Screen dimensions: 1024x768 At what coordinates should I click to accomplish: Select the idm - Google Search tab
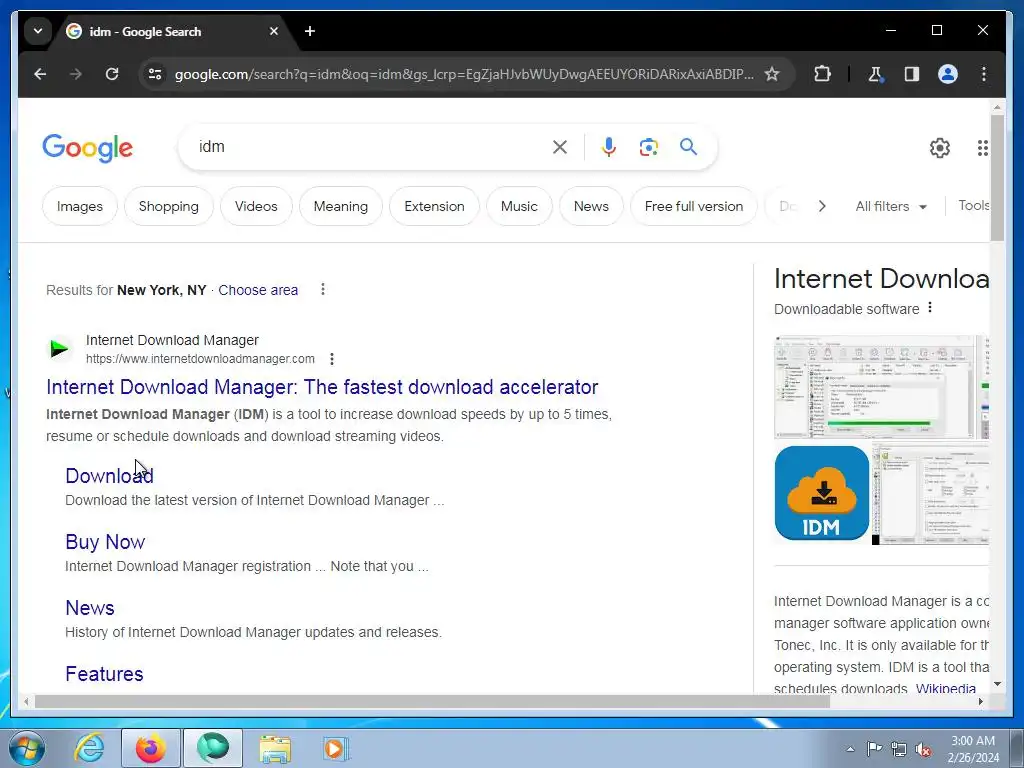point(173,31)
